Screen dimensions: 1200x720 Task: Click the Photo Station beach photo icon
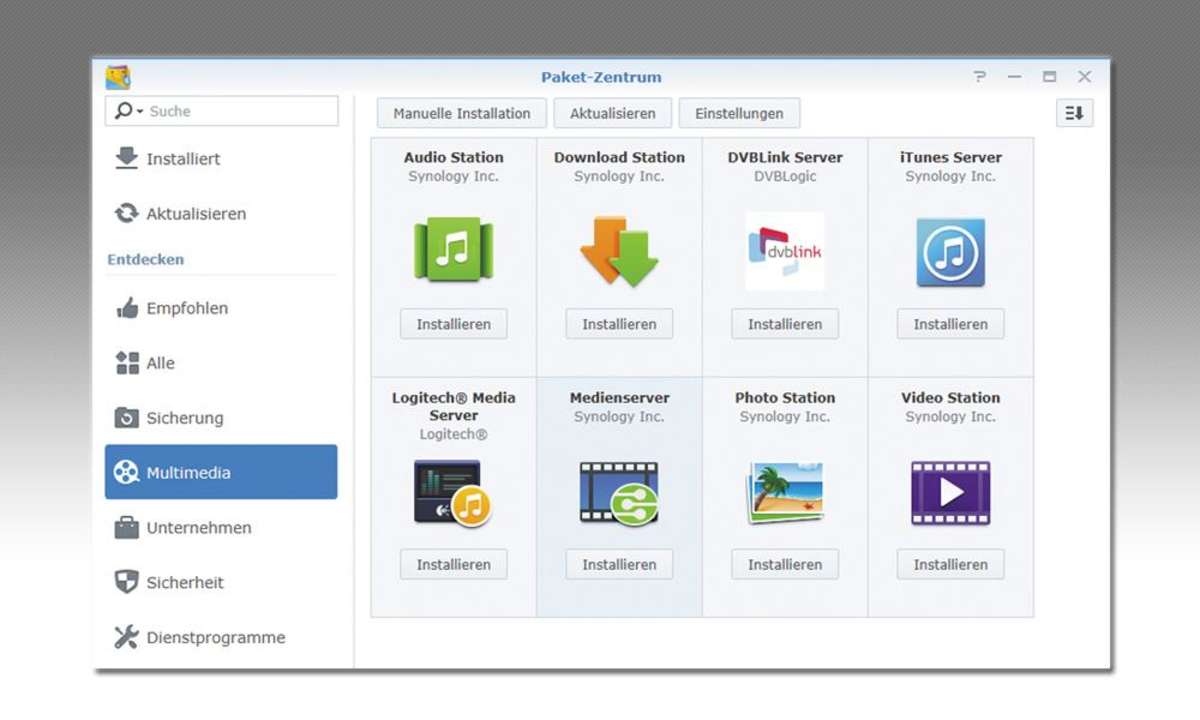coord(785,493)
